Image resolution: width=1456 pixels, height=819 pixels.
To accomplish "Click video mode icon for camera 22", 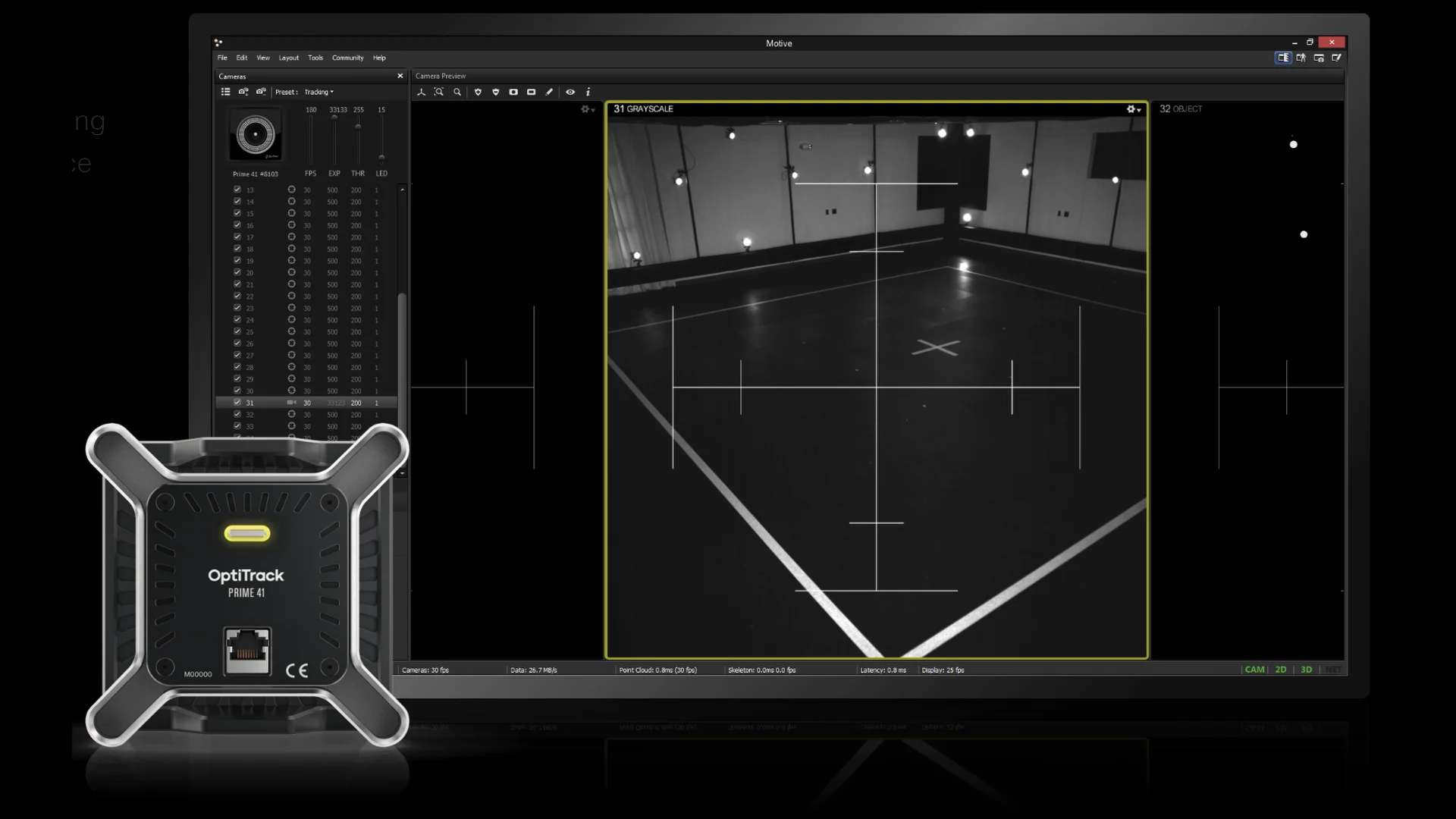I will pos(291,296).
